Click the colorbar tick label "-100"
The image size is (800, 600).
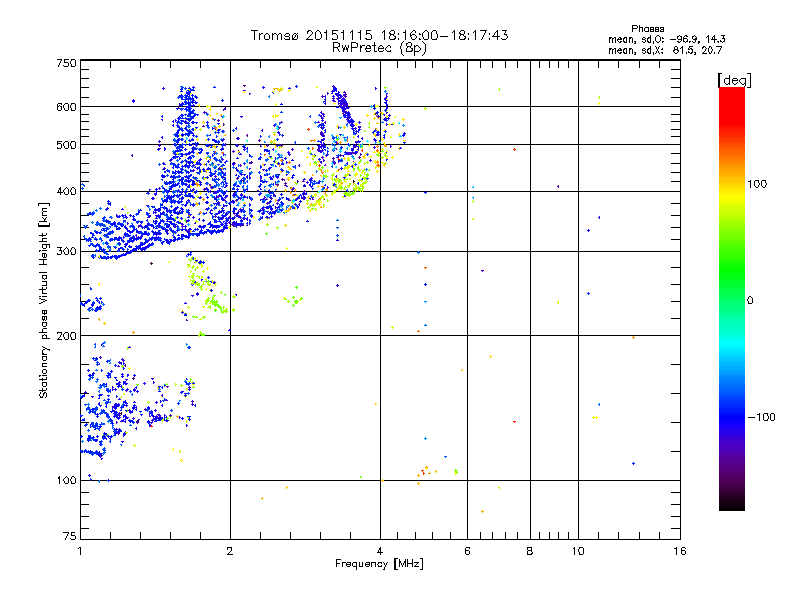[761, 417]
